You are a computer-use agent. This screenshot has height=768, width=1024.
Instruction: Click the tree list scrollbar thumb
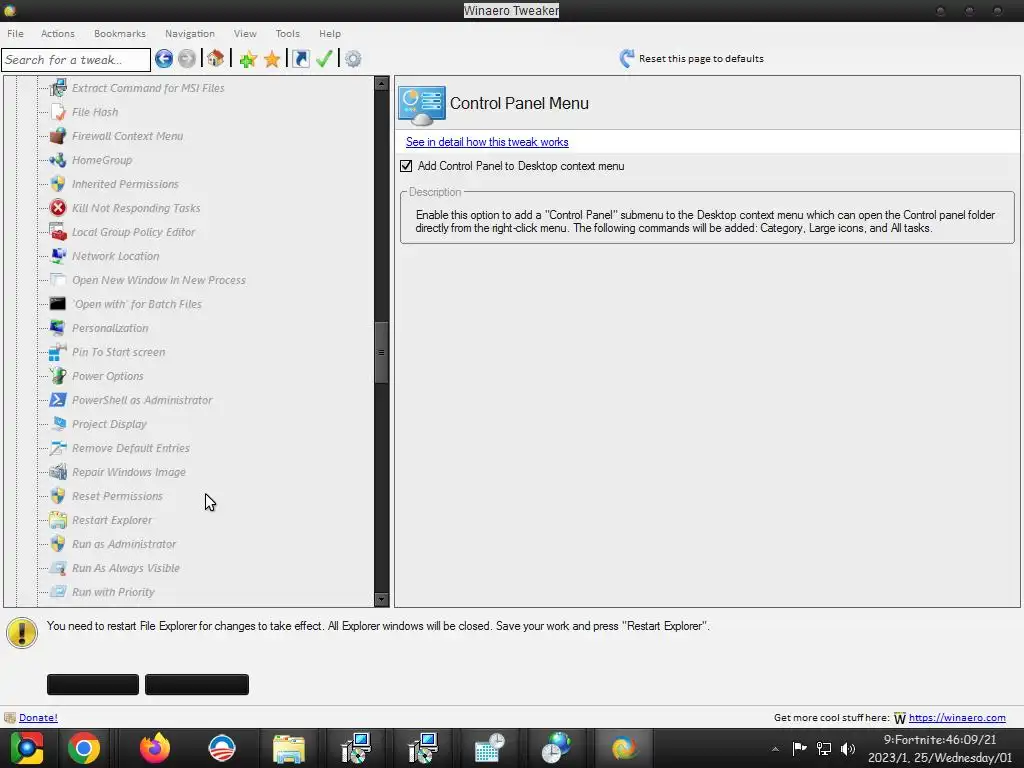[x=381, y=353]
